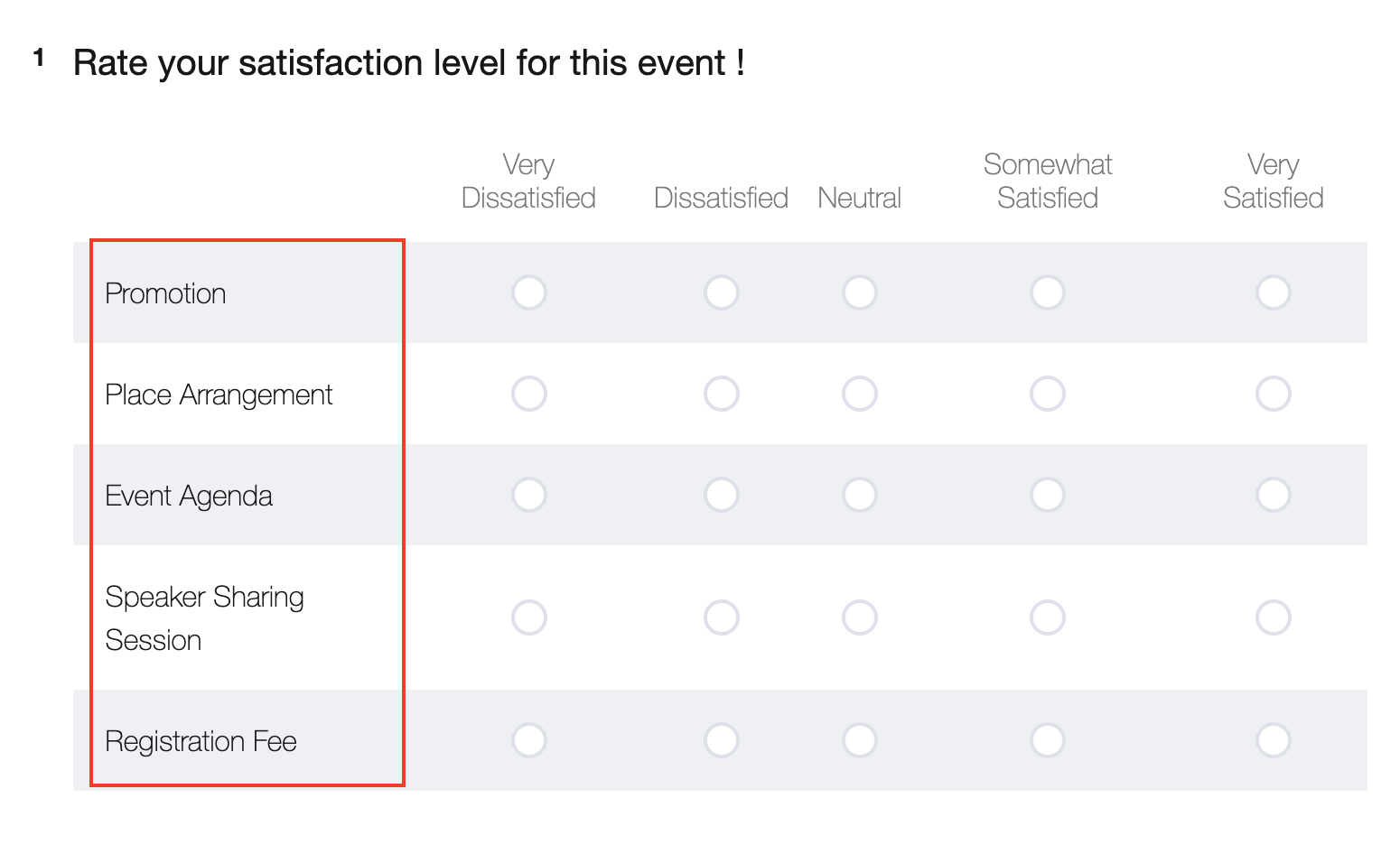1400x854 pixels.
Task: Rate Speaker Sharing Session Somewhat Satisfied
Action: click(x=1047, y=617)
